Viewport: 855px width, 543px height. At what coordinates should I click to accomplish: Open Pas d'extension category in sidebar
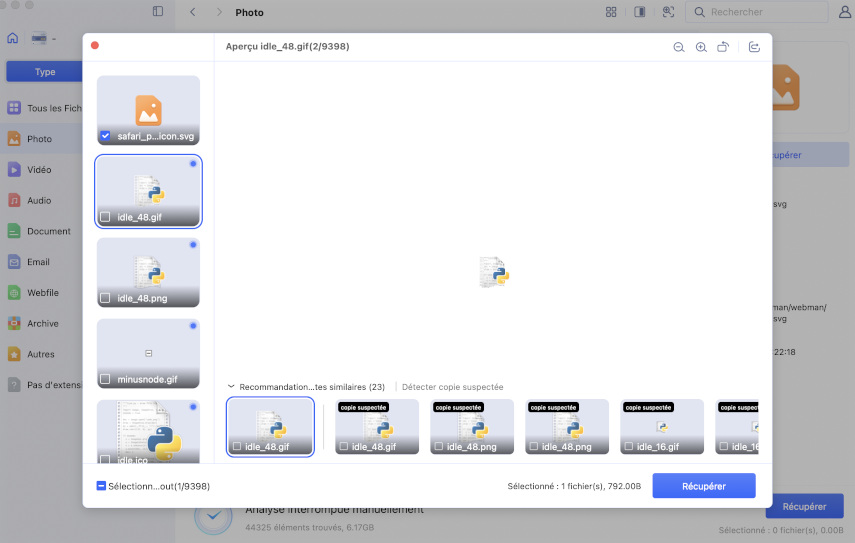pyautogui.click(x=44, y=385)
